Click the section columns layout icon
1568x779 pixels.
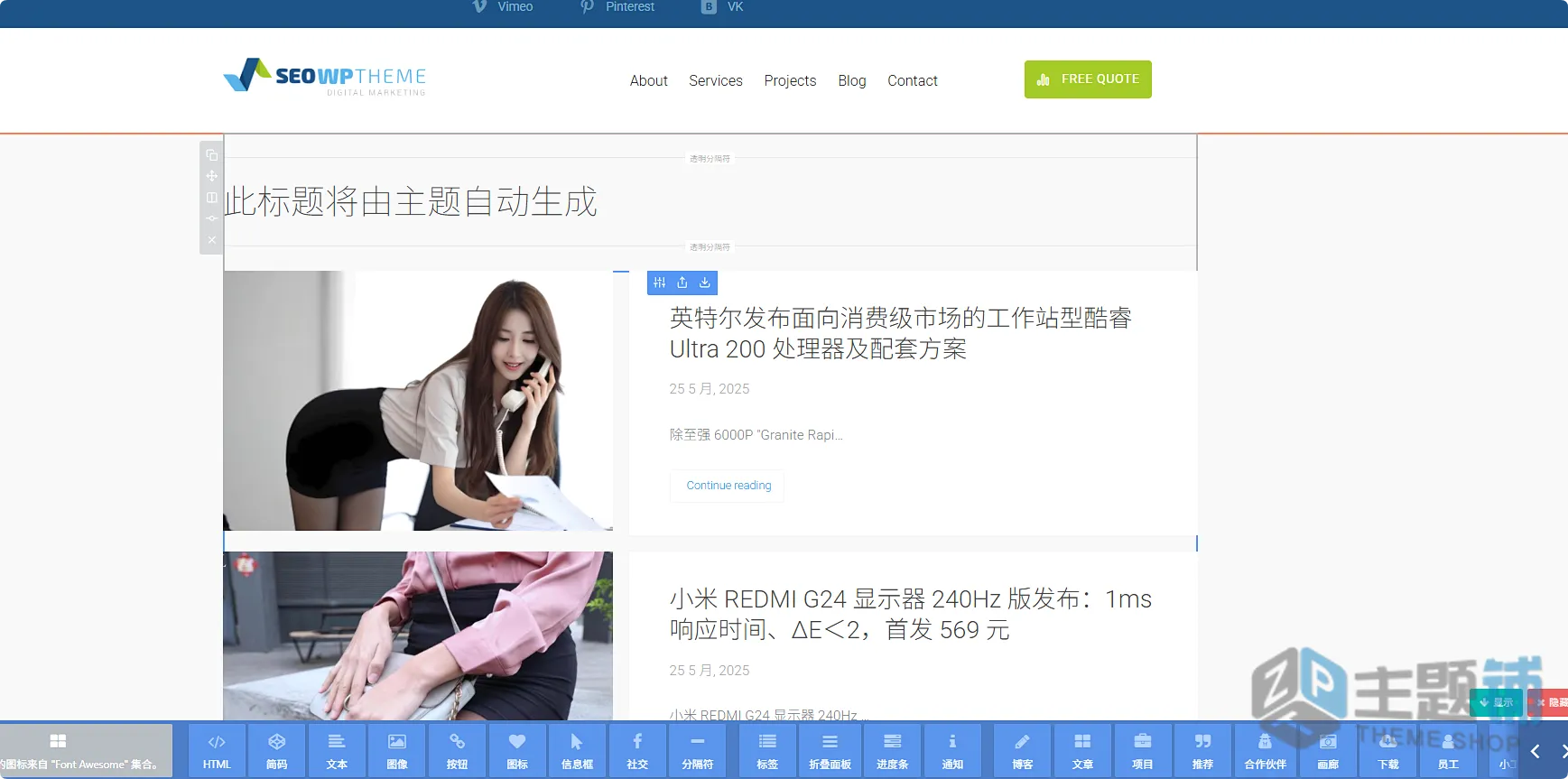click(211, 197)
